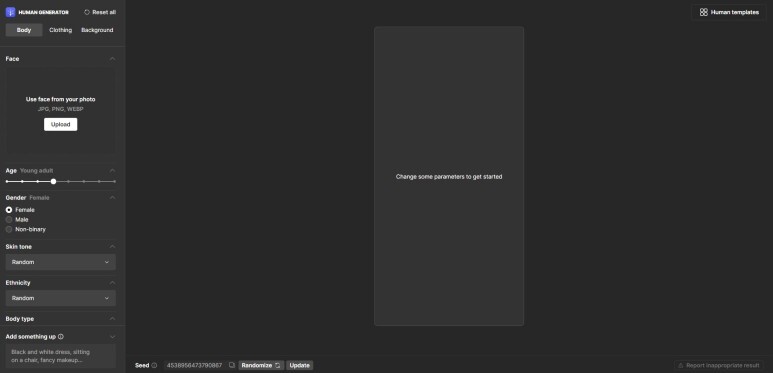Screen dimensions: 773x373
Task: Collapse the Gender section
Action: click(112, 198)
